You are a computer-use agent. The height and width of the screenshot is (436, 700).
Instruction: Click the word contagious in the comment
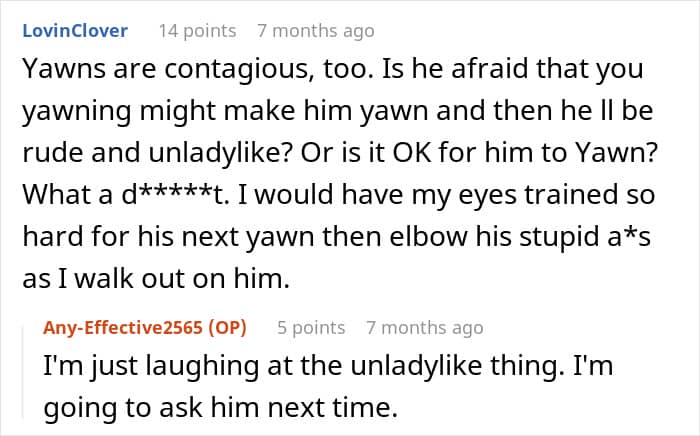[x=239, y=70]
